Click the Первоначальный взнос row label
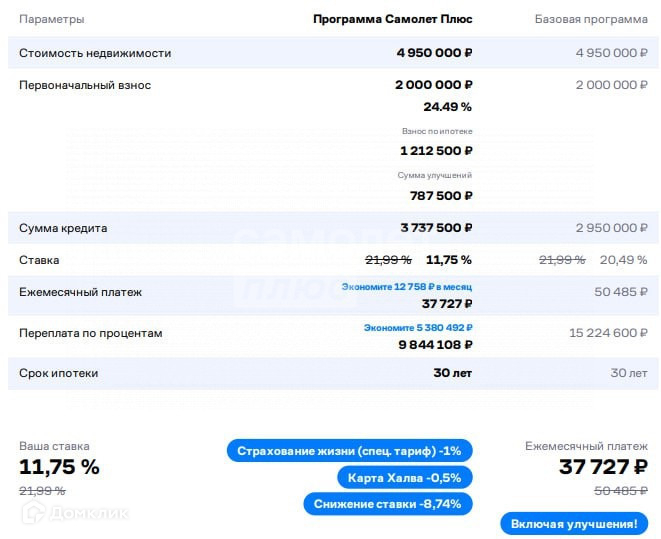661x539 pixels. click(85, 85)
